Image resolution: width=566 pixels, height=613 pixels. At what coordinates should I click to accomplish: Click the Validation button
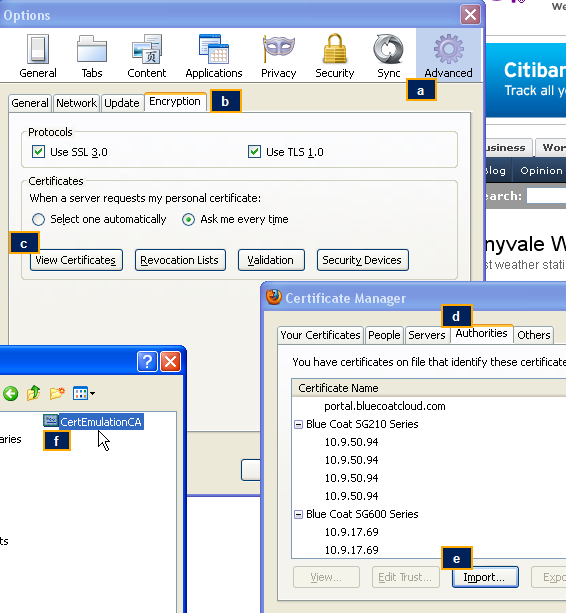point(271,260)
